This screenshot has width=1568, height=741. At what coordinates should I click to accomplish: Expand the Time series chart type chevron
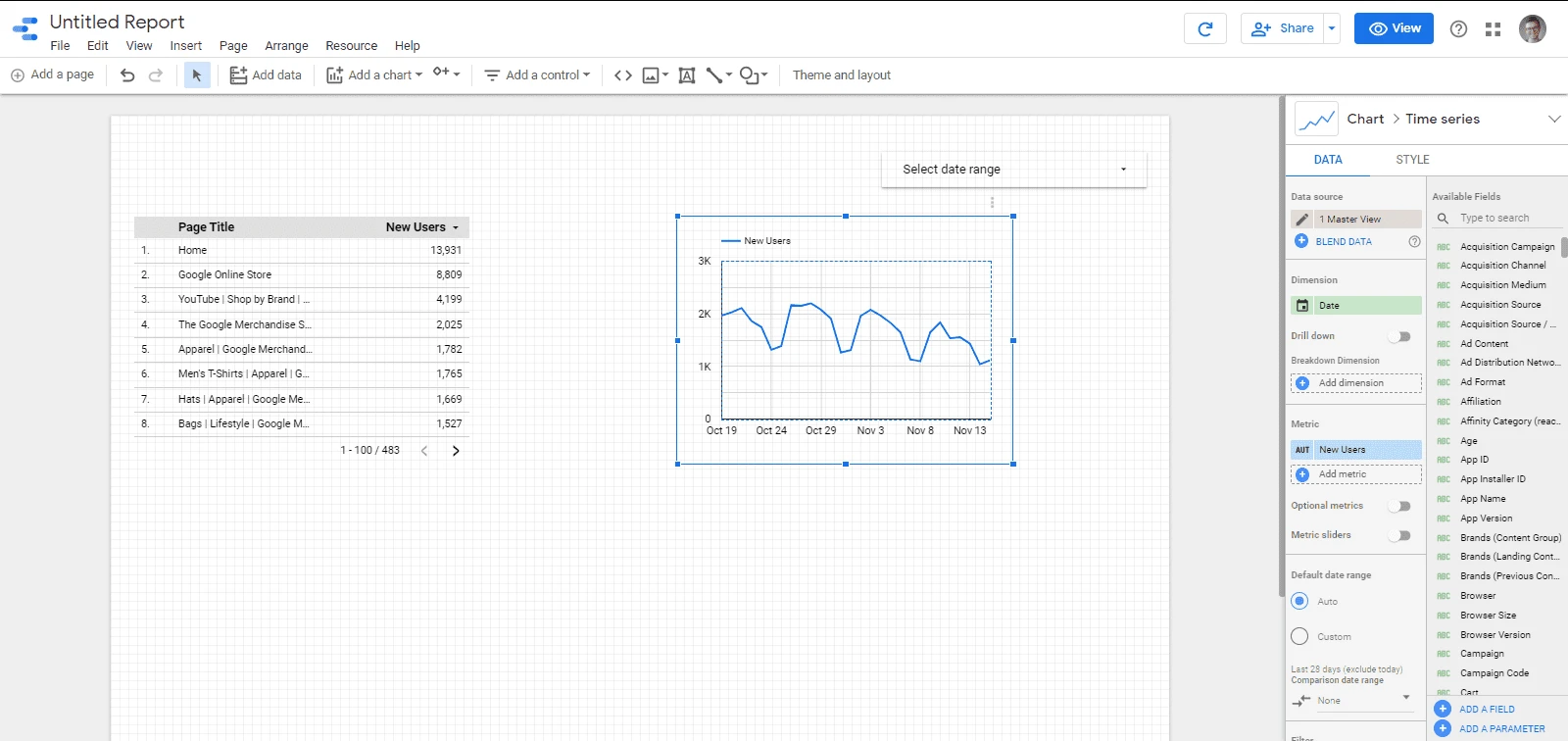(1553, 119)
